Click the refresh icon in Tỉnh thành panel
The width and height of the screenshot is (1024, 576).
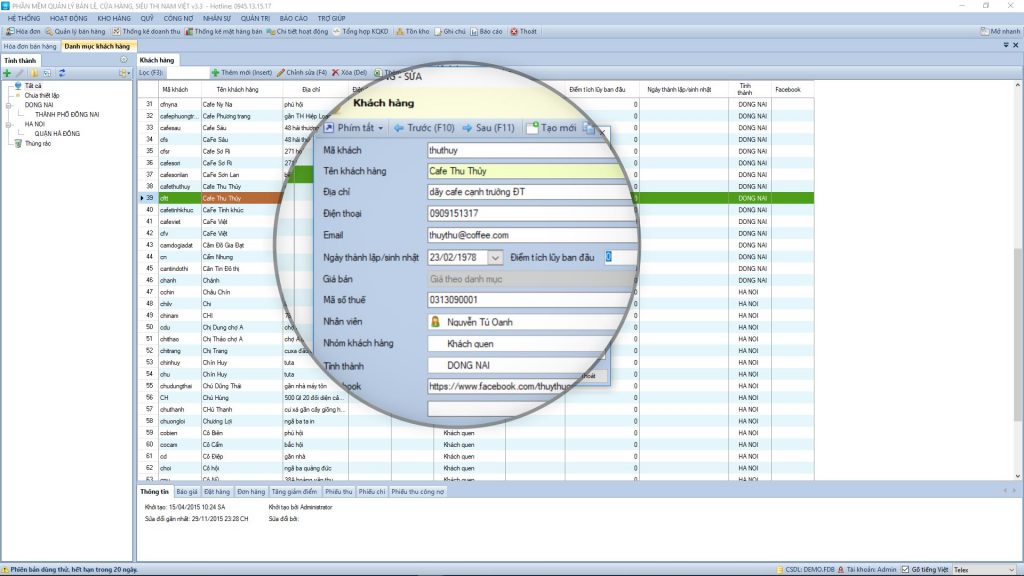click(x=62, y=73)
